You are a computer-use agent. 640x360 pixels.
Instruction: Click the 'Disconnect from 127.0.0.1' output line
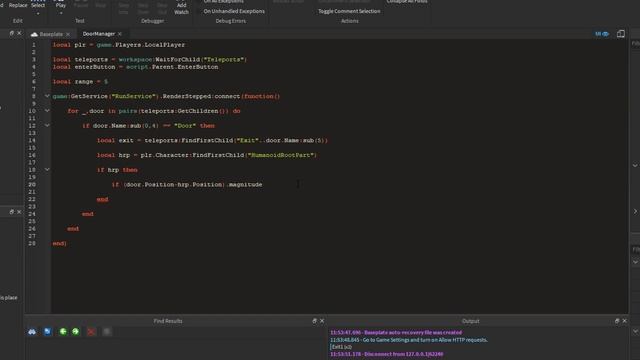click(x=387, y=354)
